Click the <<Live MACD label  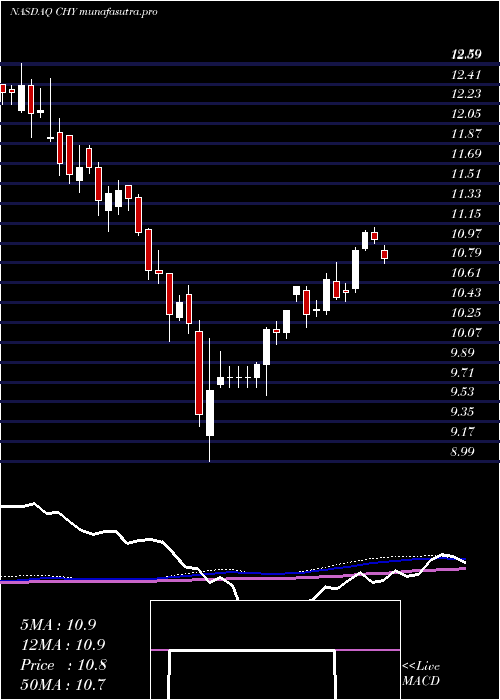pyautogui.click(x=421, y=674)
